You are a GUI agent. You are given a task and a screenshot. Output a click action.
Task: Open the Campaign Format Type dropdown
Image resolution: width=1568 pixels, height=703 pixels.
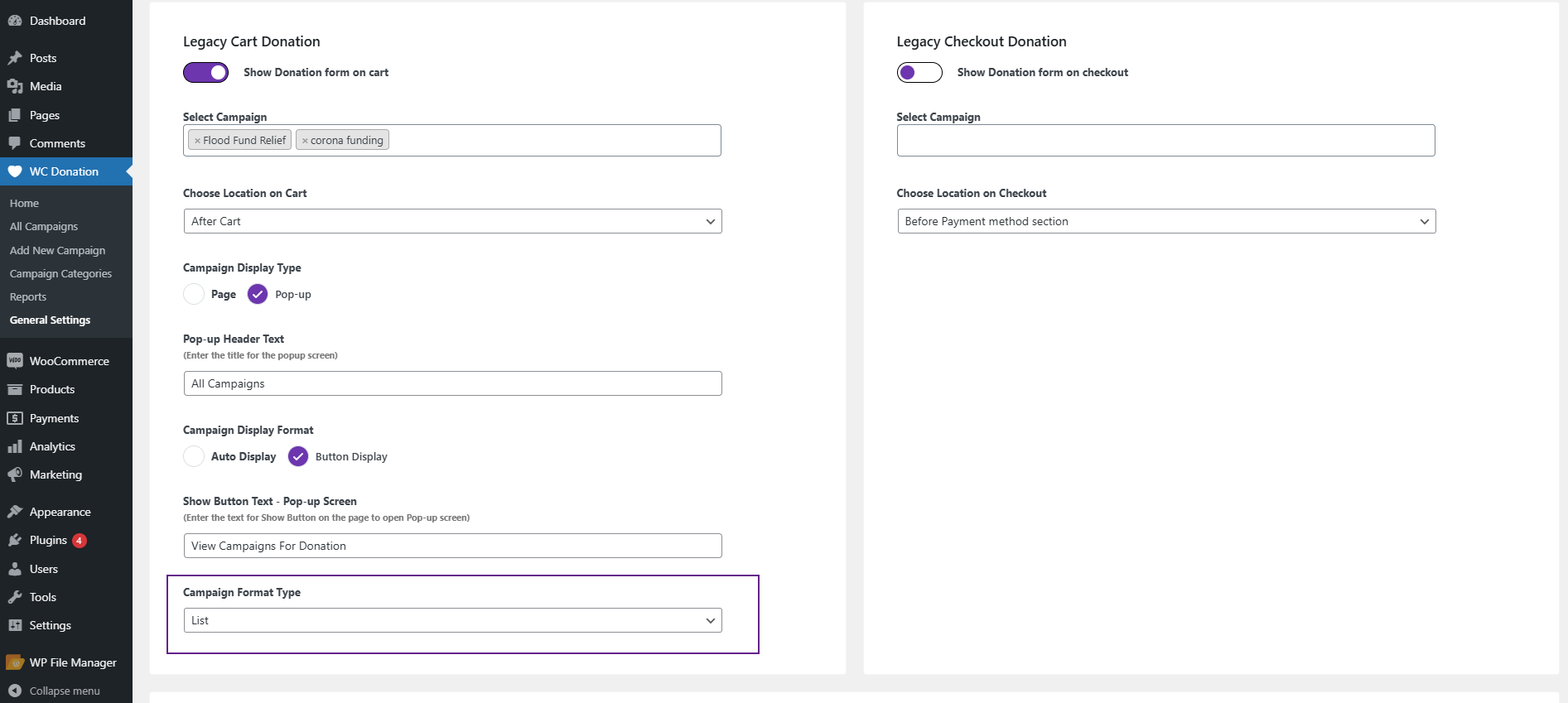pos(452,620)
